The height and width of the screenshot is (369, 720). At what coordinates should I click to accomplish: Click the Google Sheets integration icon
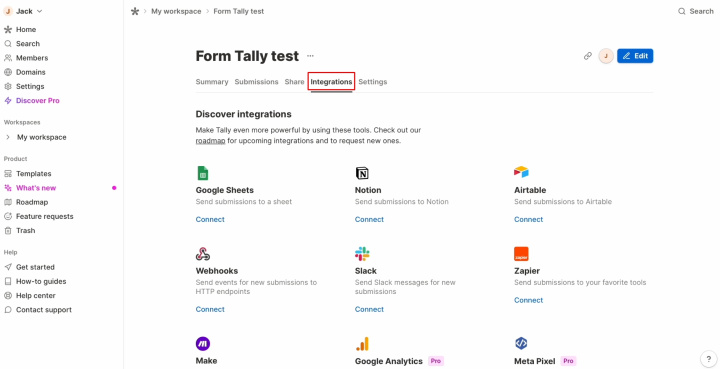(202, 173)
